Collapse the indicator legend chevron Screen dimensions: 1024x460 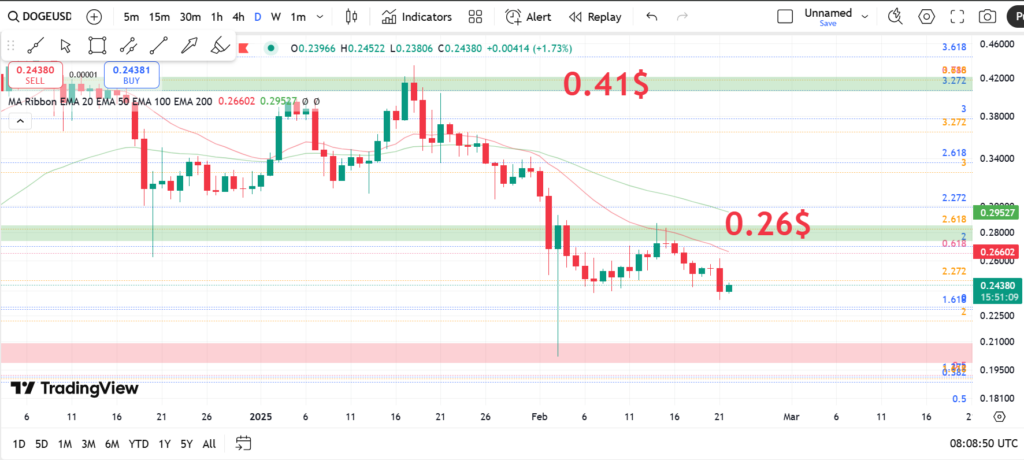pos(20,121)
